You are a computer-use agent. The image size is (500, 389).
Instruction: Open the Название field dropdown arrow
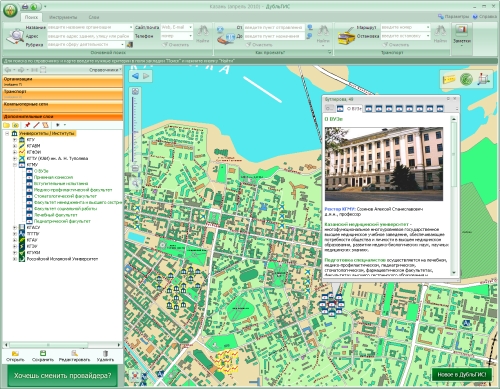pyautogui.click(x=131, y=27)
